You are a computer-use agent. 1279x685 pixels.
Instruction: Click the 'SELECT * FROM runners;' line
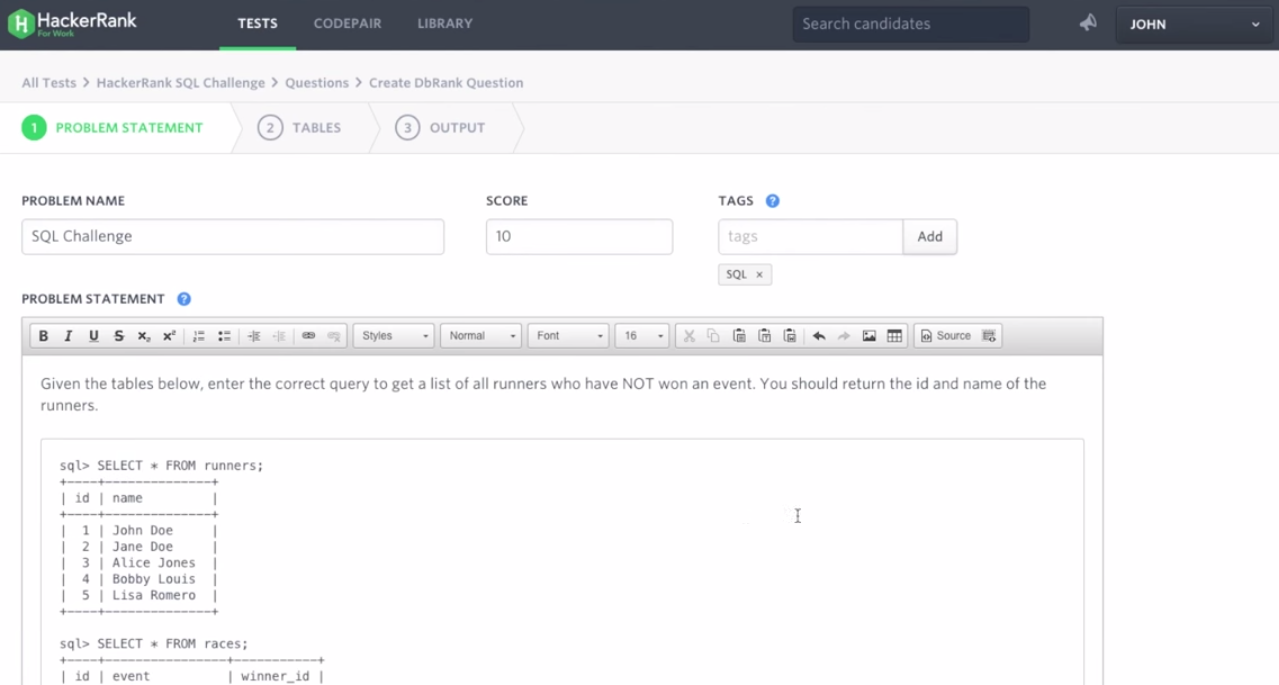point(161,466)
